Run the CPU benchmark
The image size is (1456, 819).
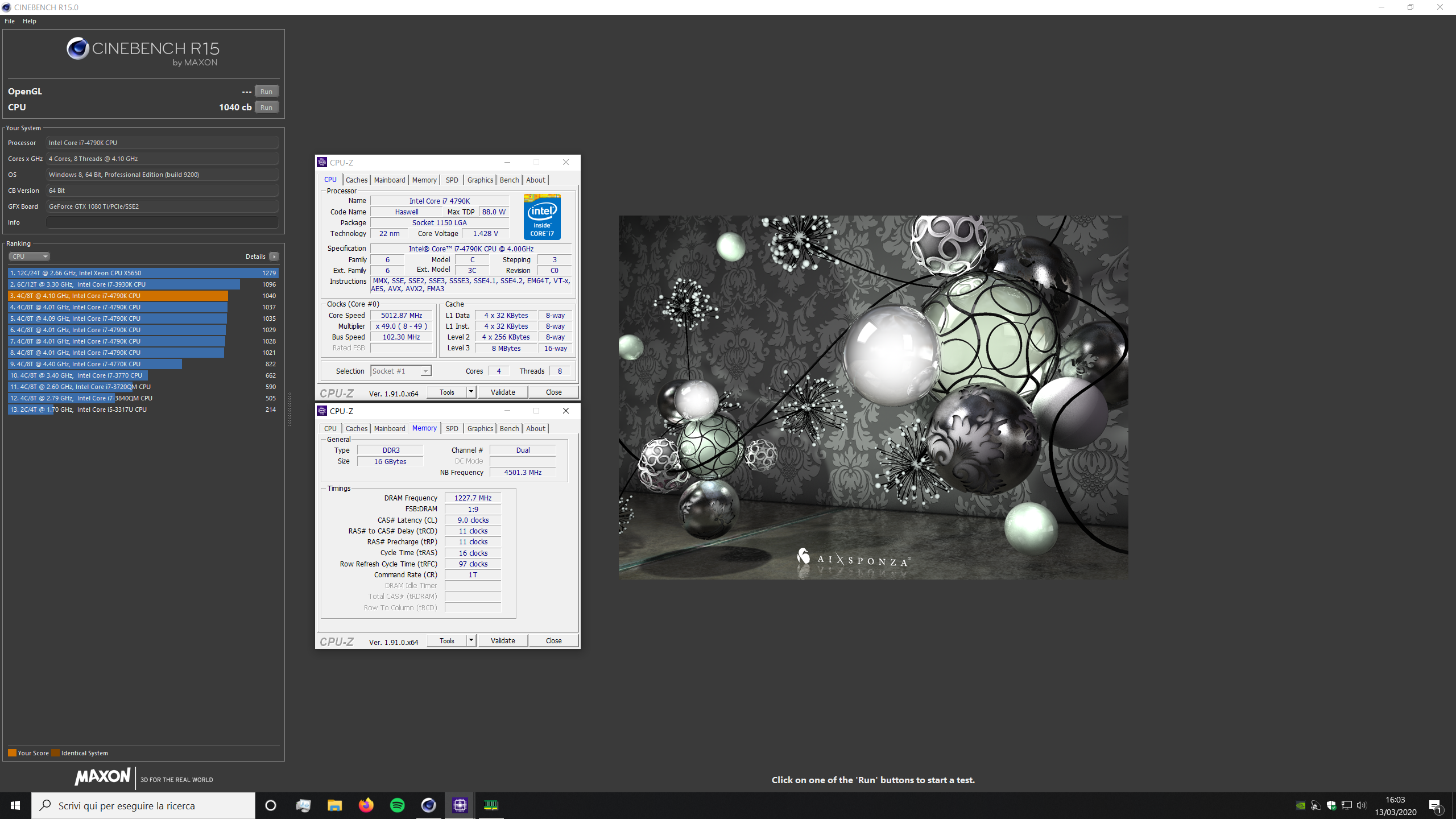pos(266,107)
